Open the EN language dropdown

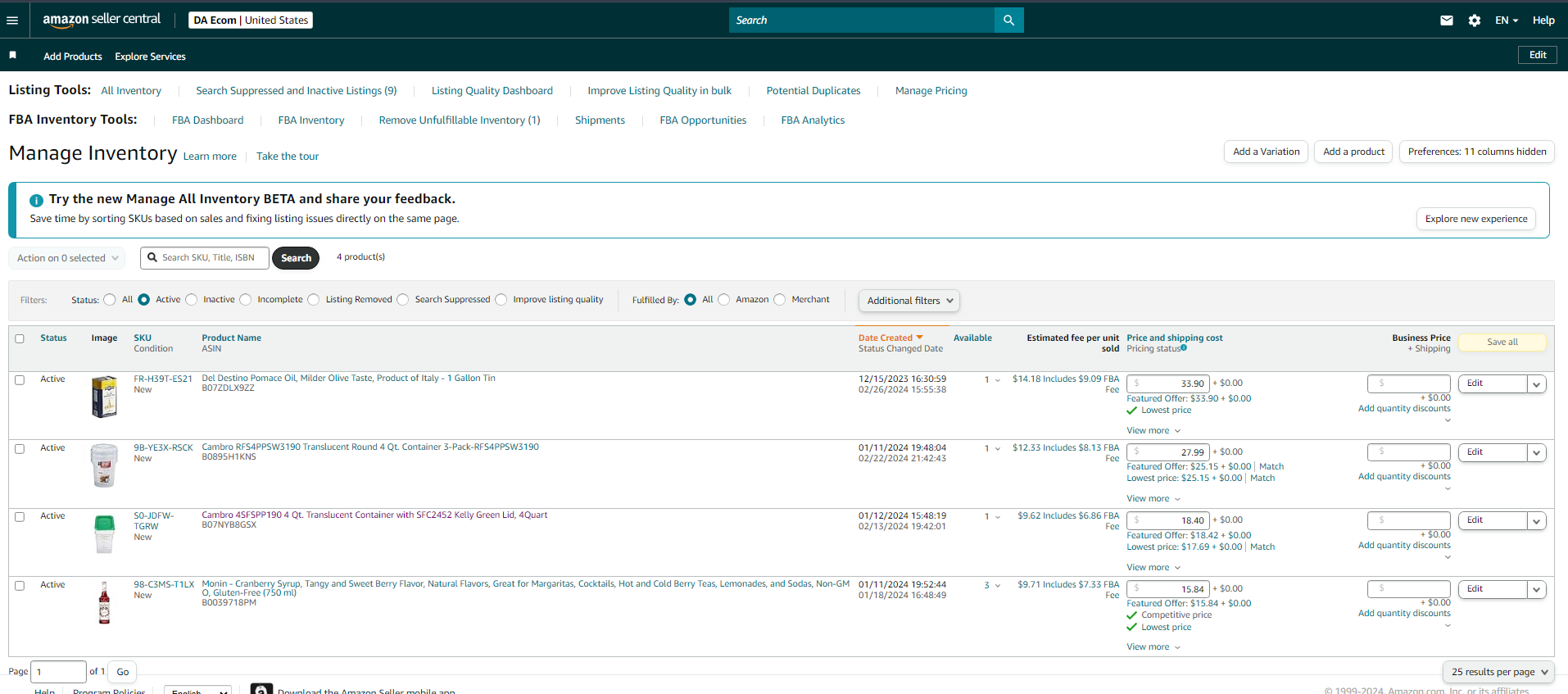pos(1507,20)
